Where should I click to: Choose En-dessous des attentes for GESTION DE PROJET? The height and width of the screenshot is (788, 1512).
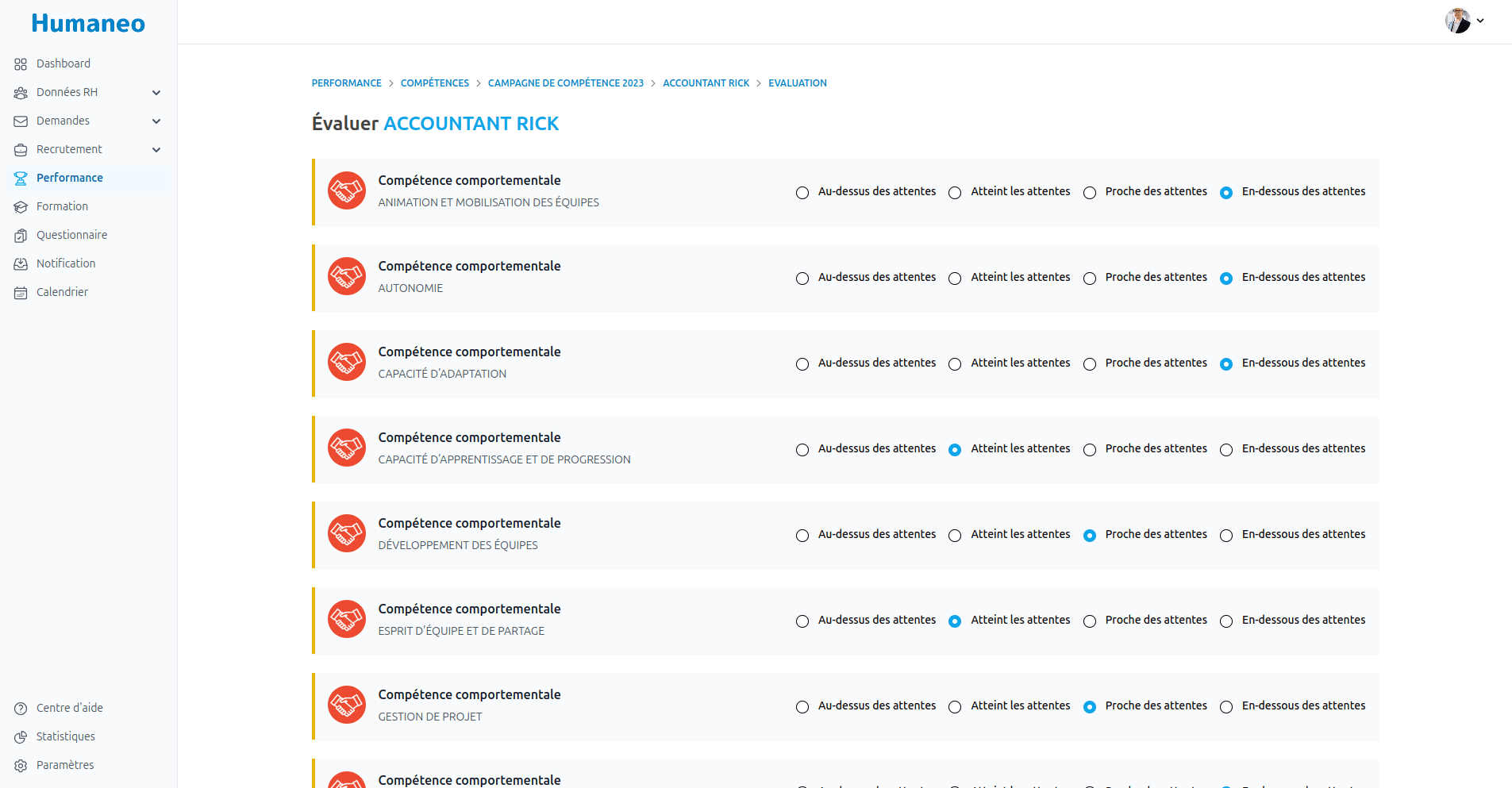1226,707
